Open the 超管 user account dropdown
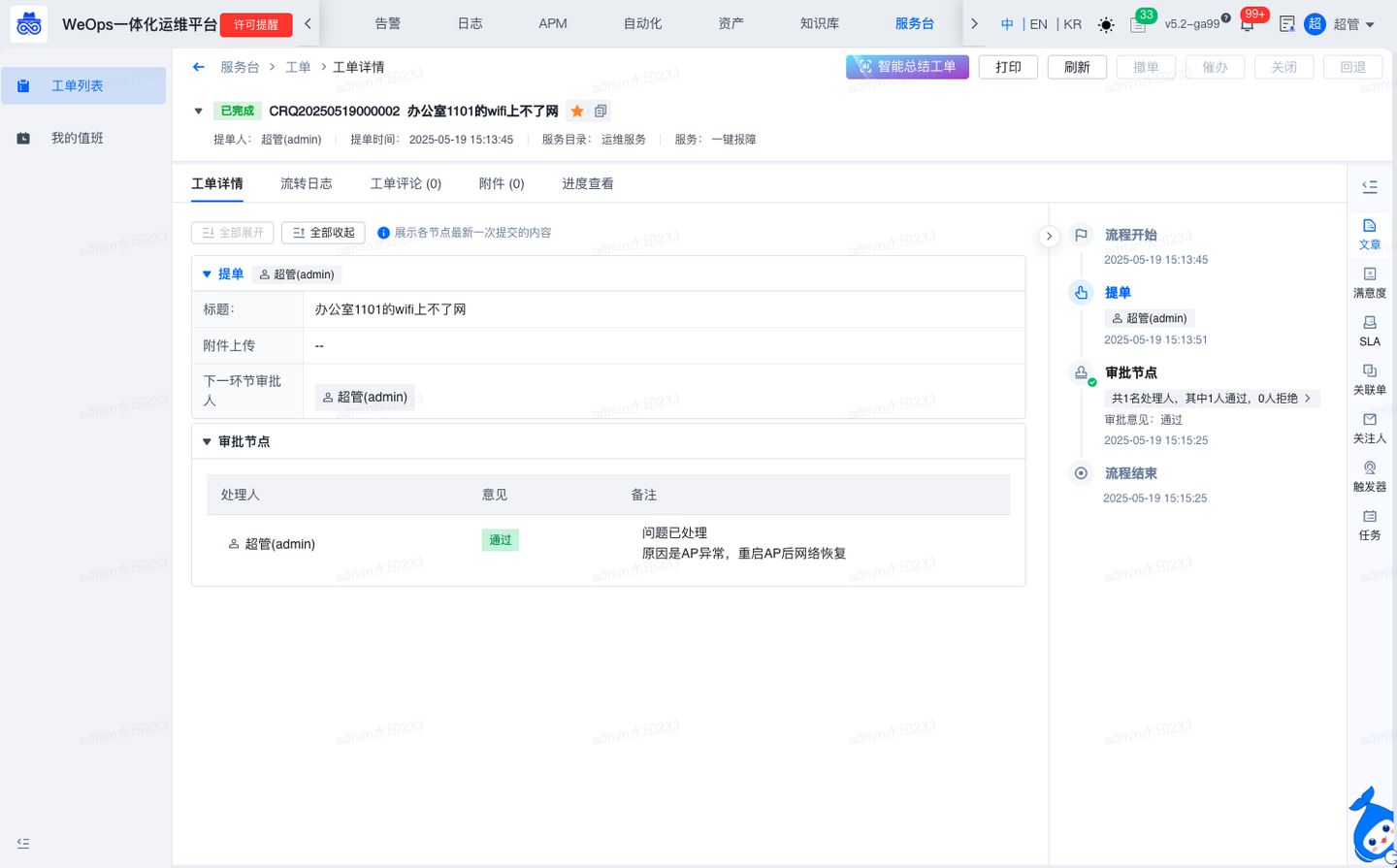 click(x=1349, y=23)
